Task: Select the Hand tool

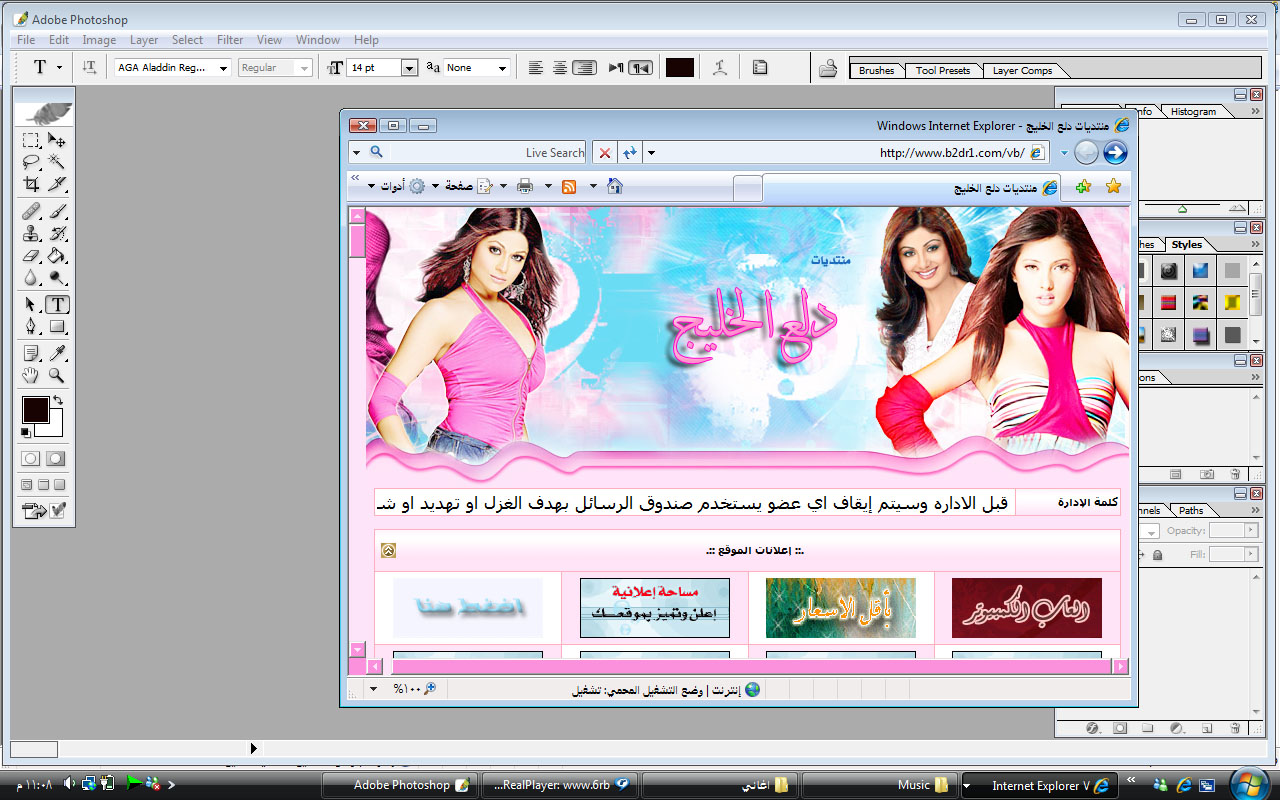Action: tap(31, 376)
